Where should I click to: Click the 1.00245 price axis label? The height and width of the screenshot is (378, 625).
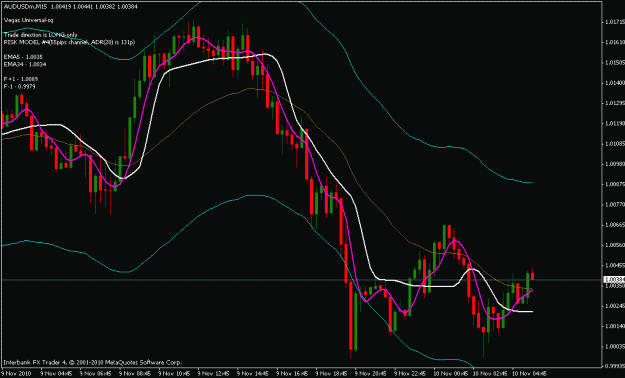tap(614, 306)
